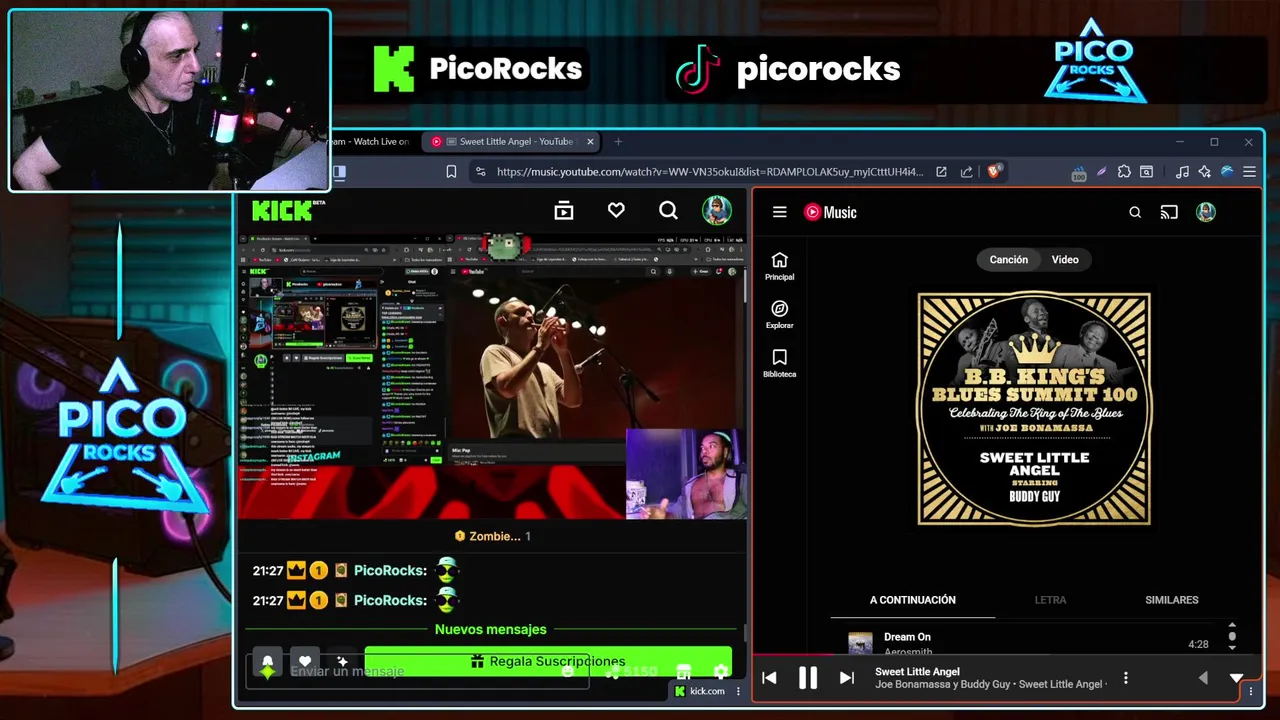Switch to the Sweet Little Angel browser tab

[510, 142]
